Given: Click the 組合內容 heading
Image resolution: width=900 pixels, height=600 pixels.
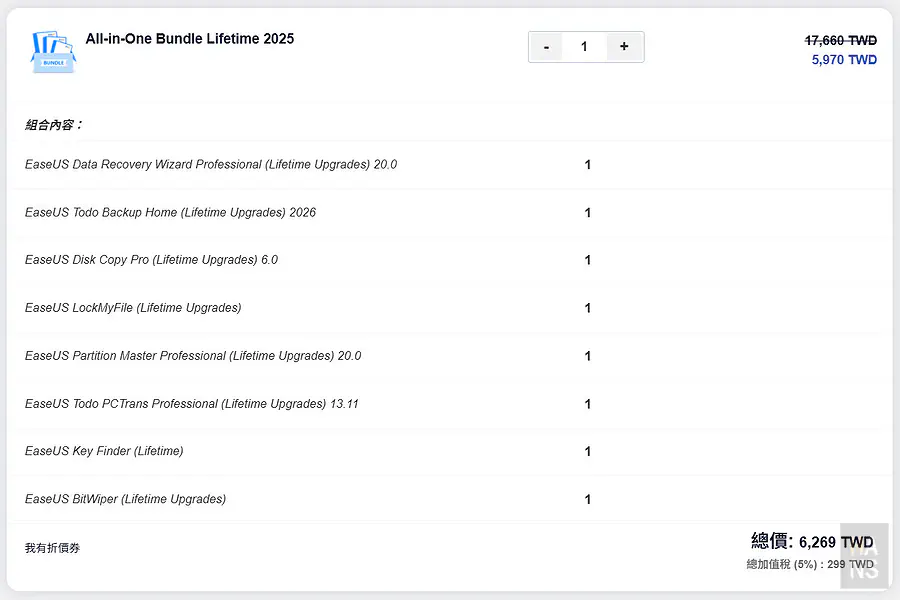Looking at the screenshot, I should coord(54,125).
